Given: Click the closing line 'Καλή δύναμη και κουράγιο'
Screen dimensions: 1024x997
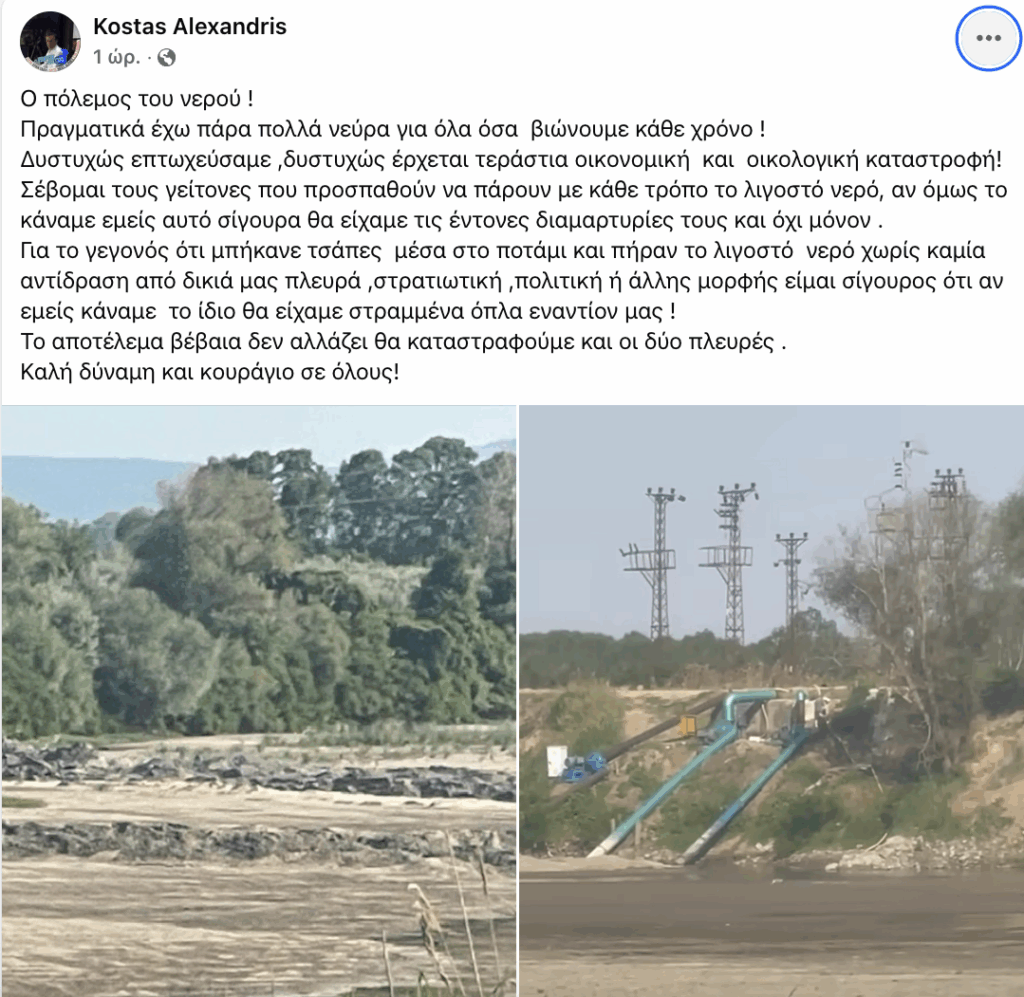Looking at the screenshot, I should [210, 372].
